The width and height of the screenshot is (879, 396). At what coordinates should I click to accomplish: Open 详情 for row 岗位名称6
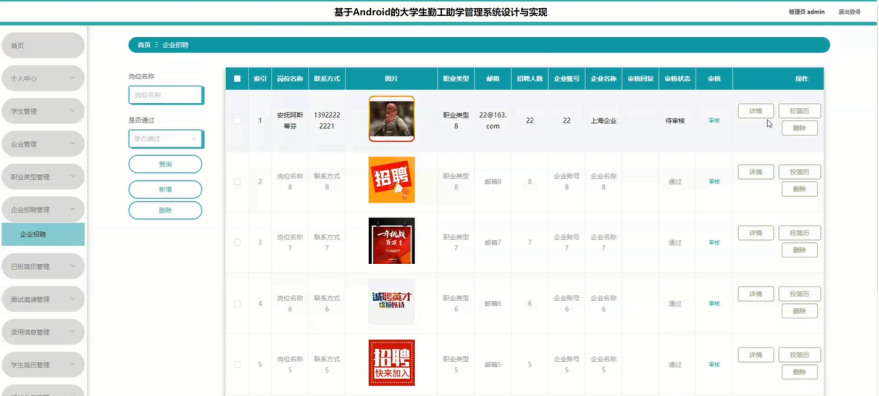[756, 294]
